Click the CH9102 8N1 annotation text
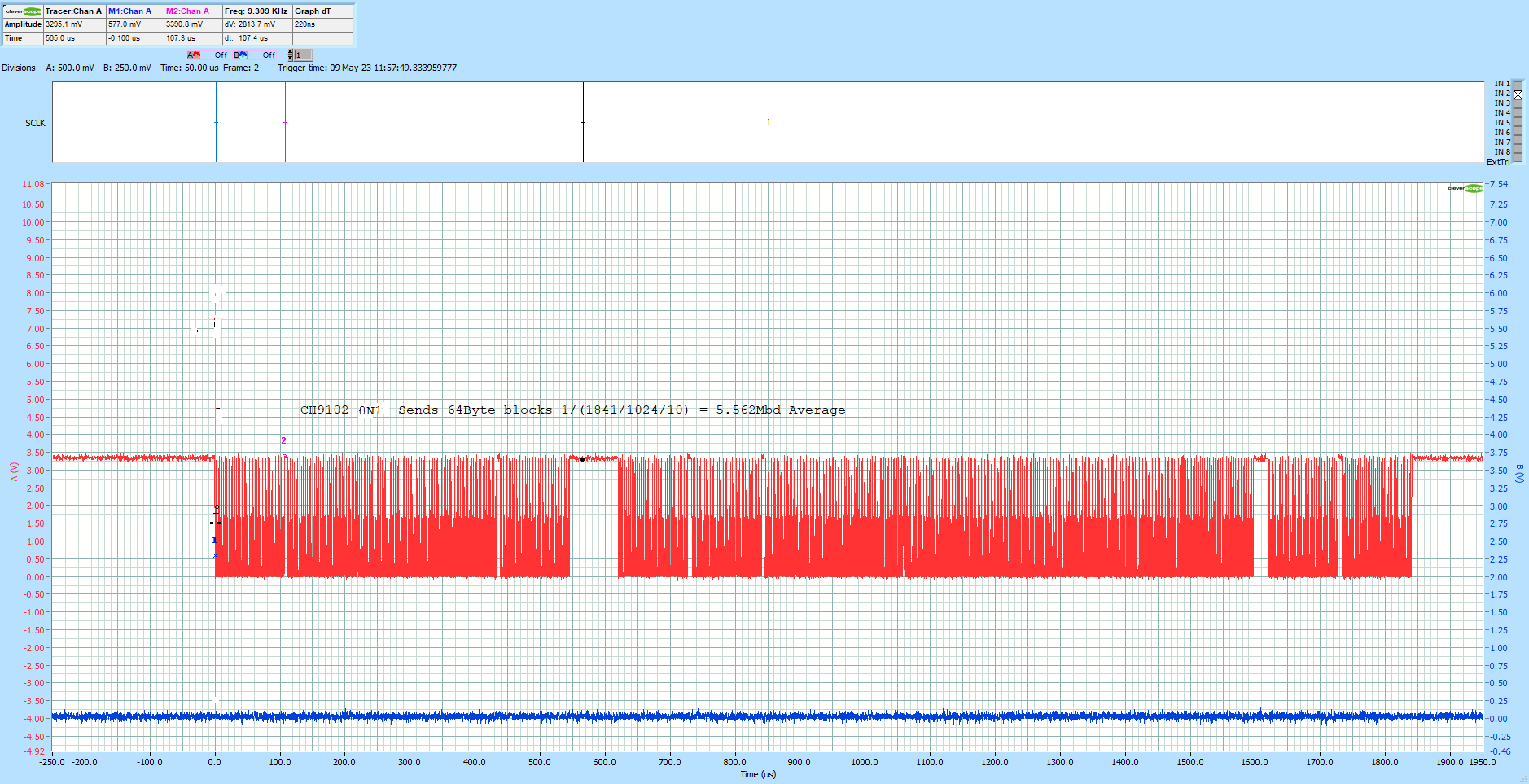This screenshot has height=784, width=1529. coord(572,410)
